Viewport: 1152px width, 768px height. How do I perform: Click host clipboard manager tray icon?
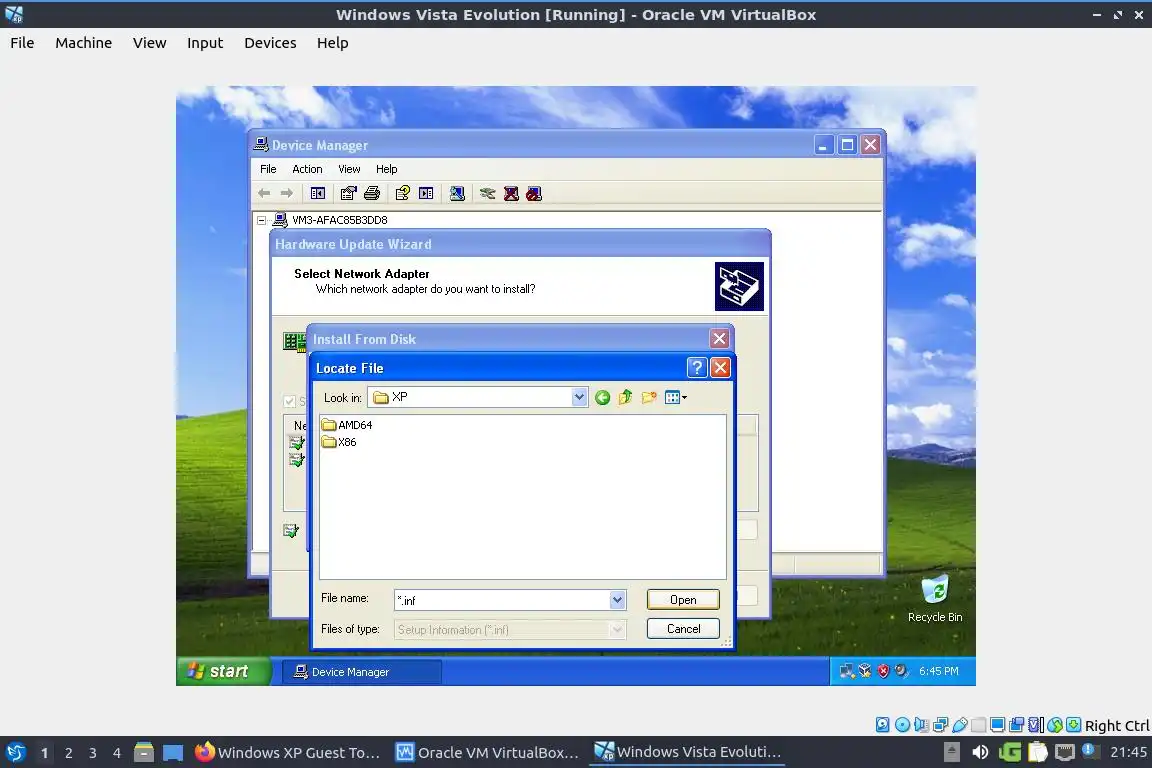click(x=1037, y=752)
